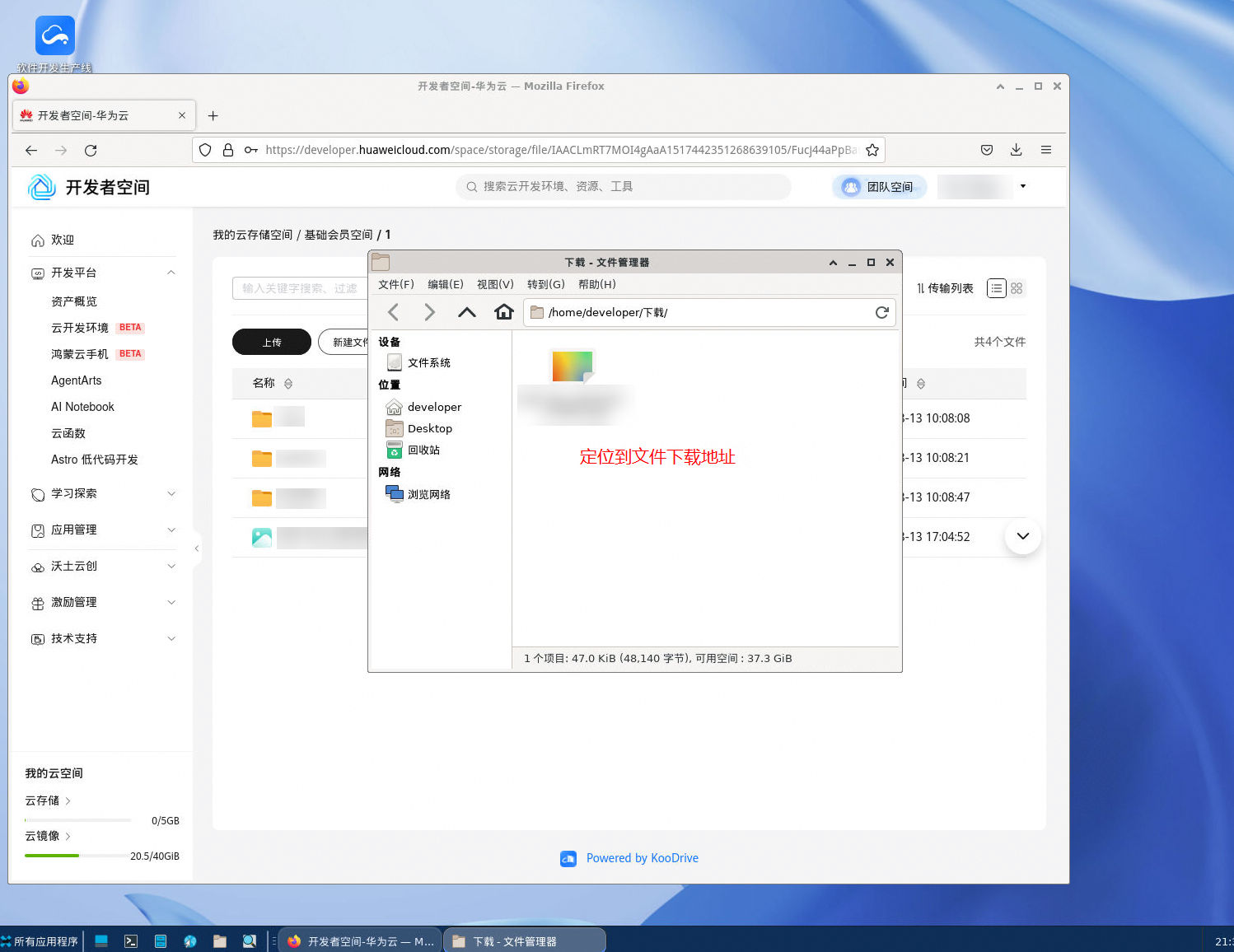Open the 转到(G) menu
Image resolution: width=1234 pixels, height=952 pixels.
546,284
